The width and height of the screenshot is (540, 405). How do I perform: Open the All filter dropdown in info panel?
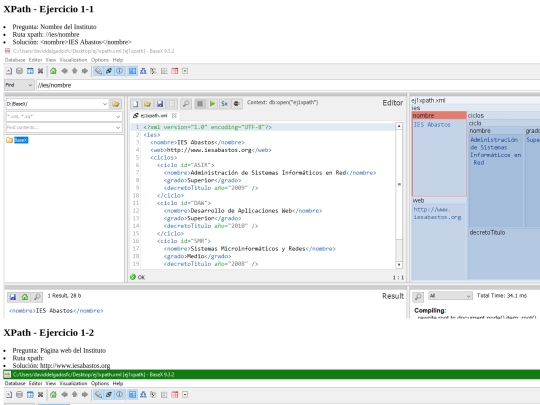coord(450,296)
